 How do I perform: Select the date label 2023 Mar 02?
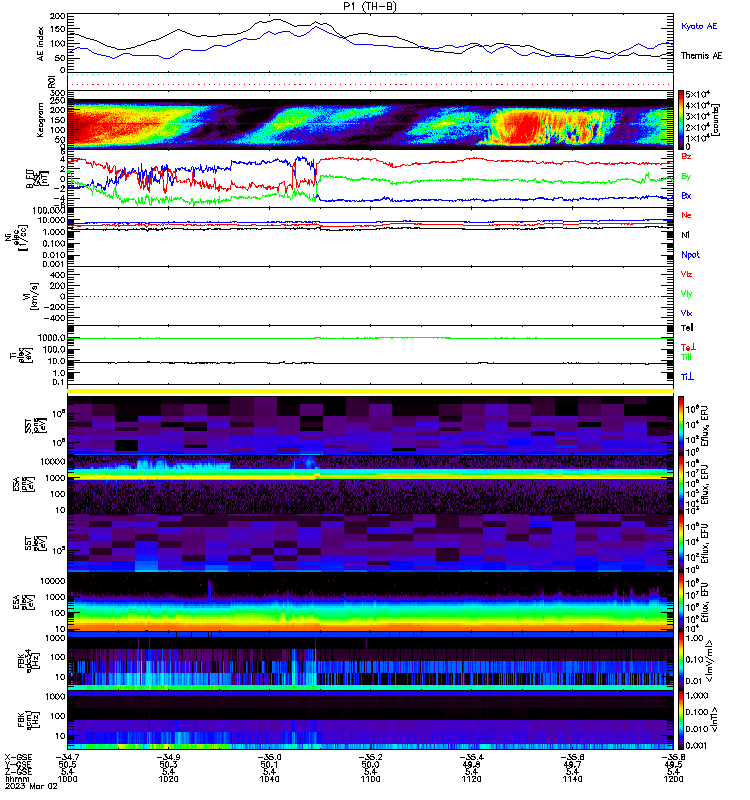tap(31, 786)
